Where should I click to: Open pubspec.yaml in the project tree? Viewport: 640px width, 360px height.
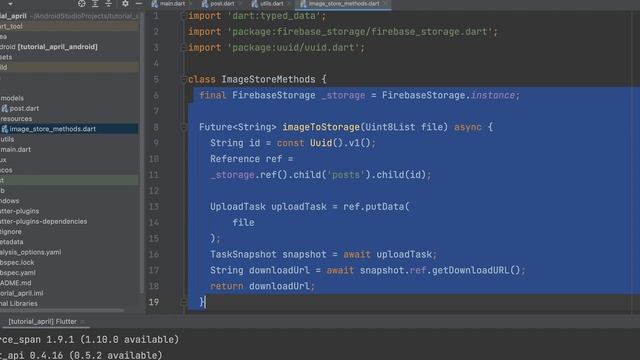18,273
